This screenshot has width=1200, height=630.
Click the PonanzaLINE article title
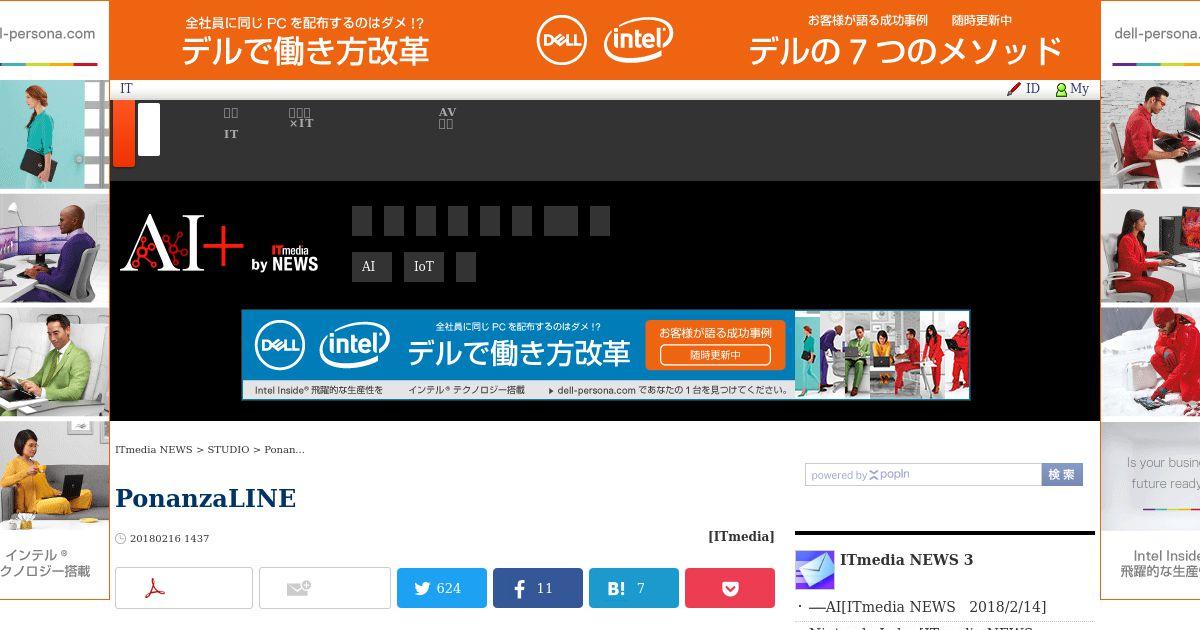point(206,498)
